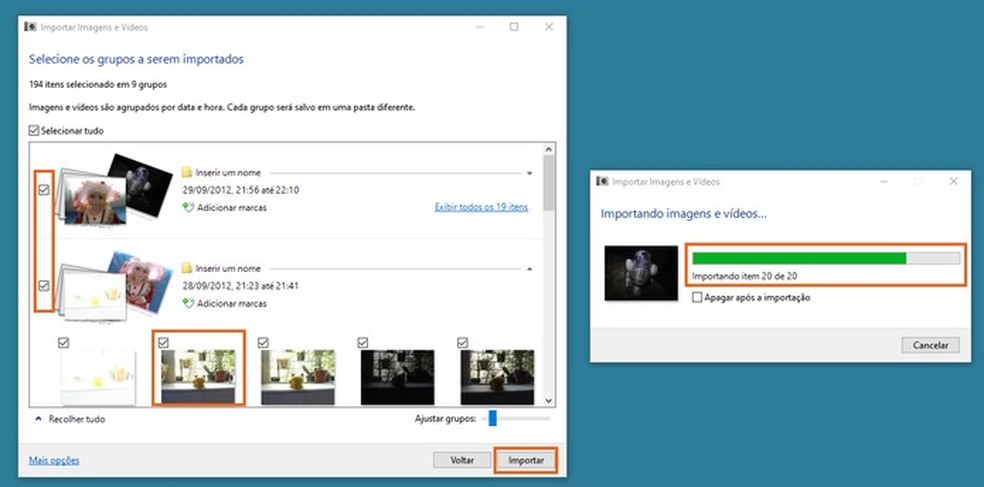The image size is (984, 487).
Task: Click the group list vertical scrollbar thumb
Action: (548, 183)
